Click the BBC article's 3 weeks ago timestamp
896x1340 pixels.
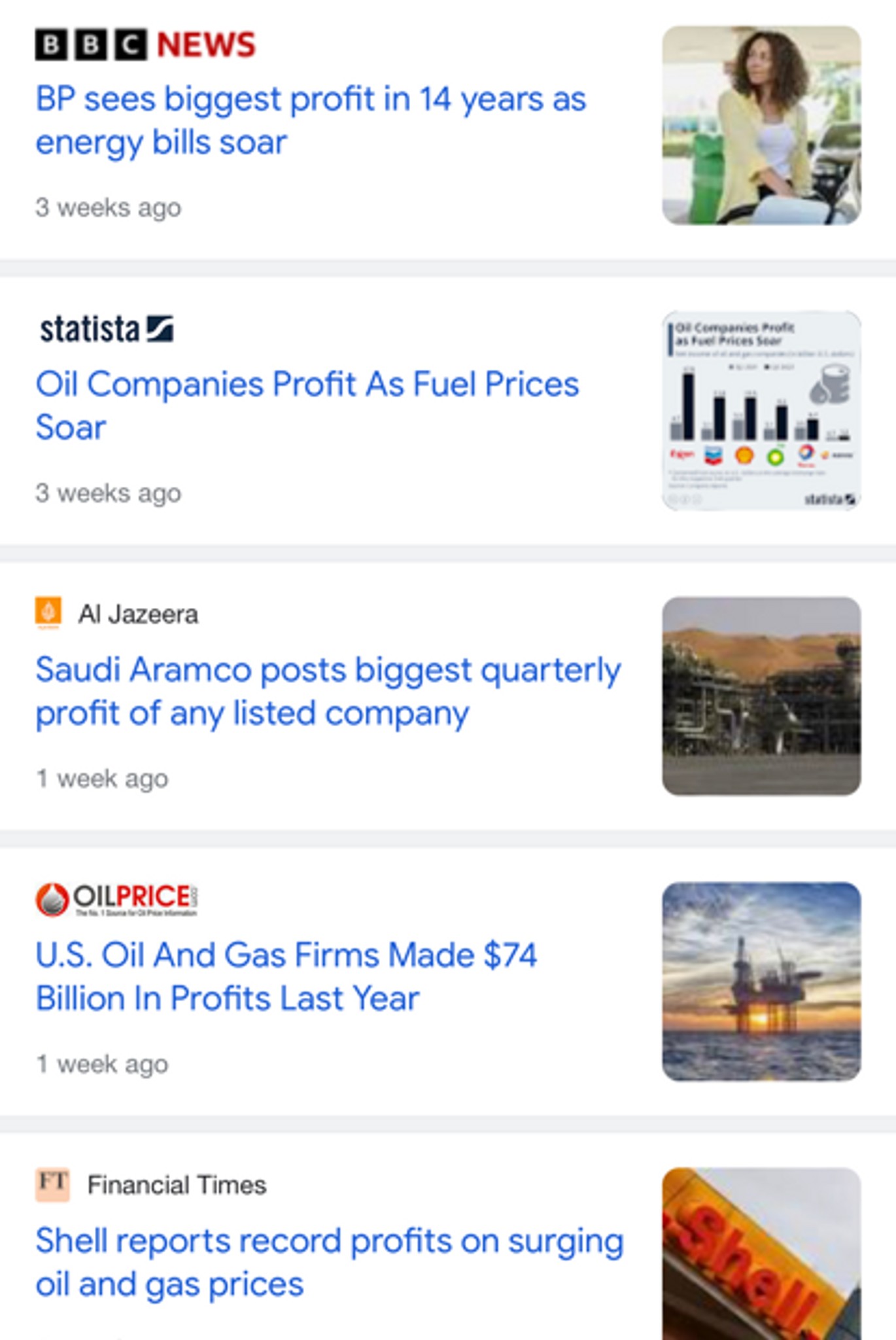point(108,207)
